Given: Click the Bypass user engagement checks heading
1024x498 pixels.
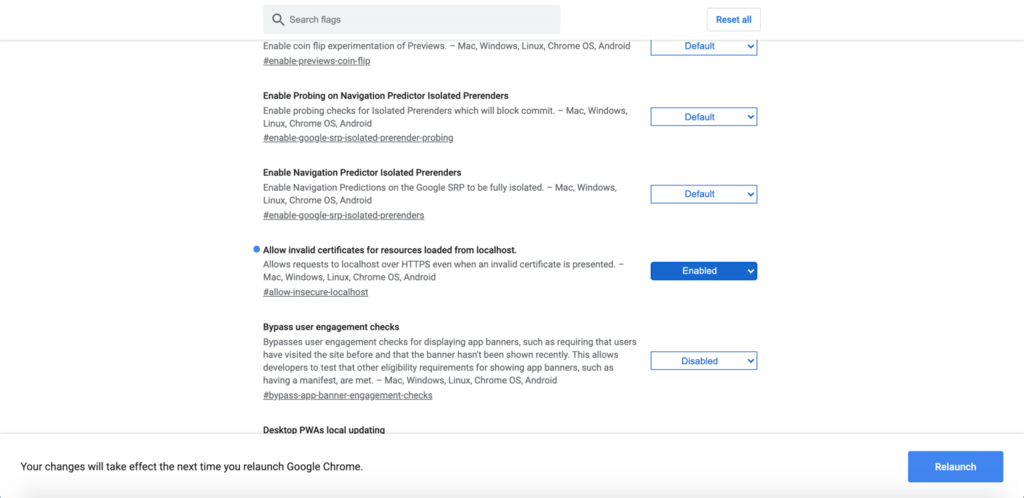Looking at the screenshot, I should (331, 327).
